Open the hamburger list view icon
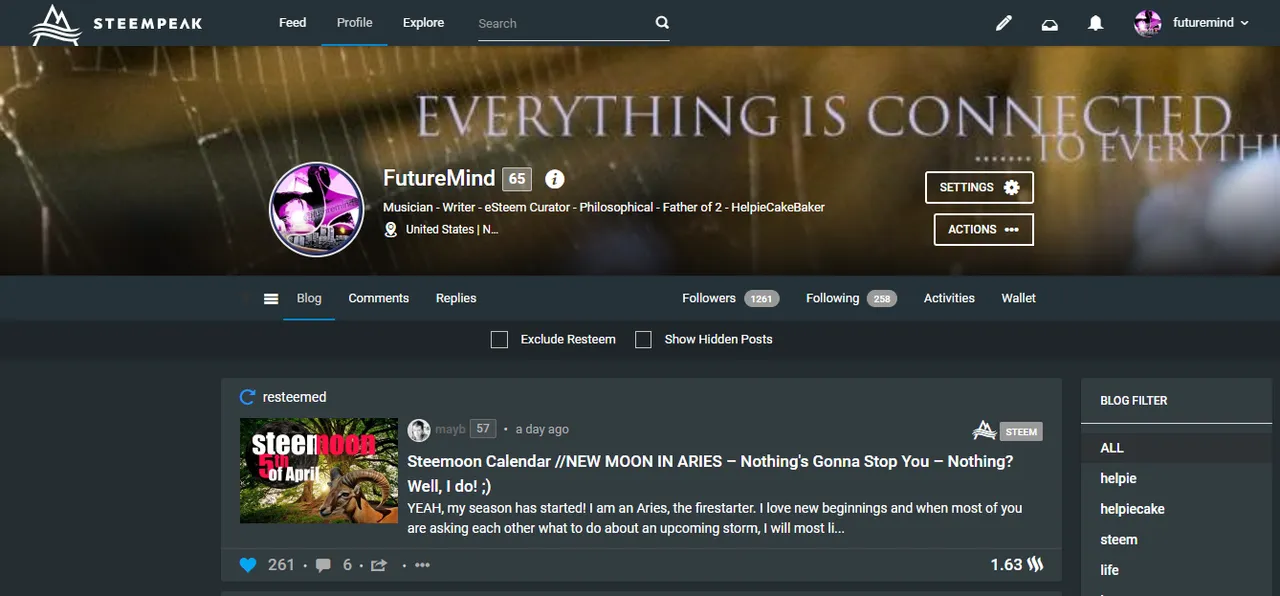Image resolution: width=1280 pixels, height=596 pixels. (x=271, y=299)
